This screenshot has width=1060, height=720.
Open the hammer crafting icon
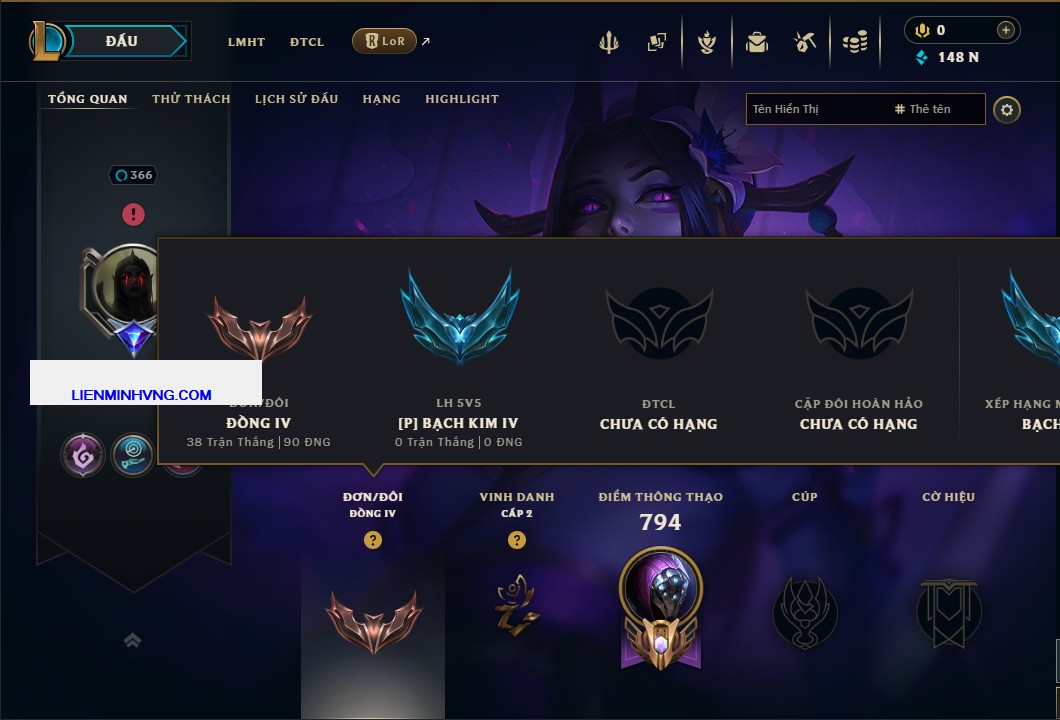click(805, 43)
